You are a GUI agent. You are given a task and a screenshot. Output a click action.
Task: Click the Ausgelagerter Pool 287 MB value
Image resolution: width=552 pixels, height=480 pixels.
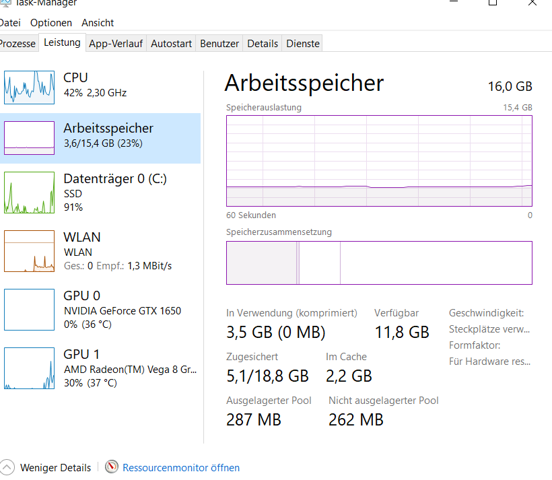pyautogui.click(x=253, y=420)
